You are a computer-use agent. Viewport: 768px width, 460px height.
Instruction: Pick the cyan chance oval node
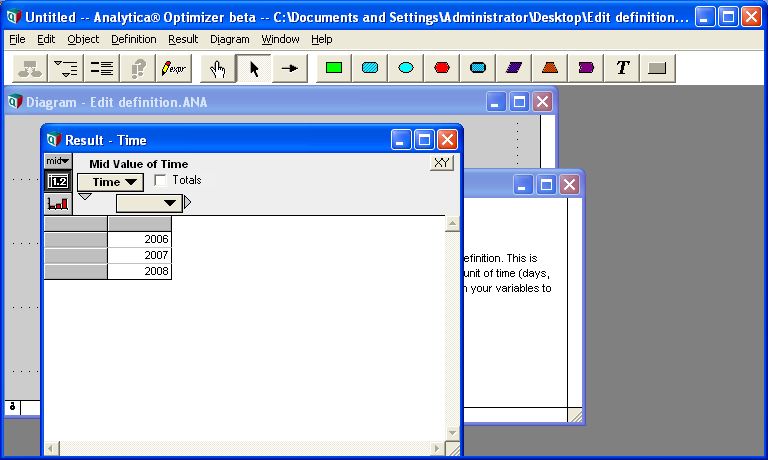click(x=406, y=68)
